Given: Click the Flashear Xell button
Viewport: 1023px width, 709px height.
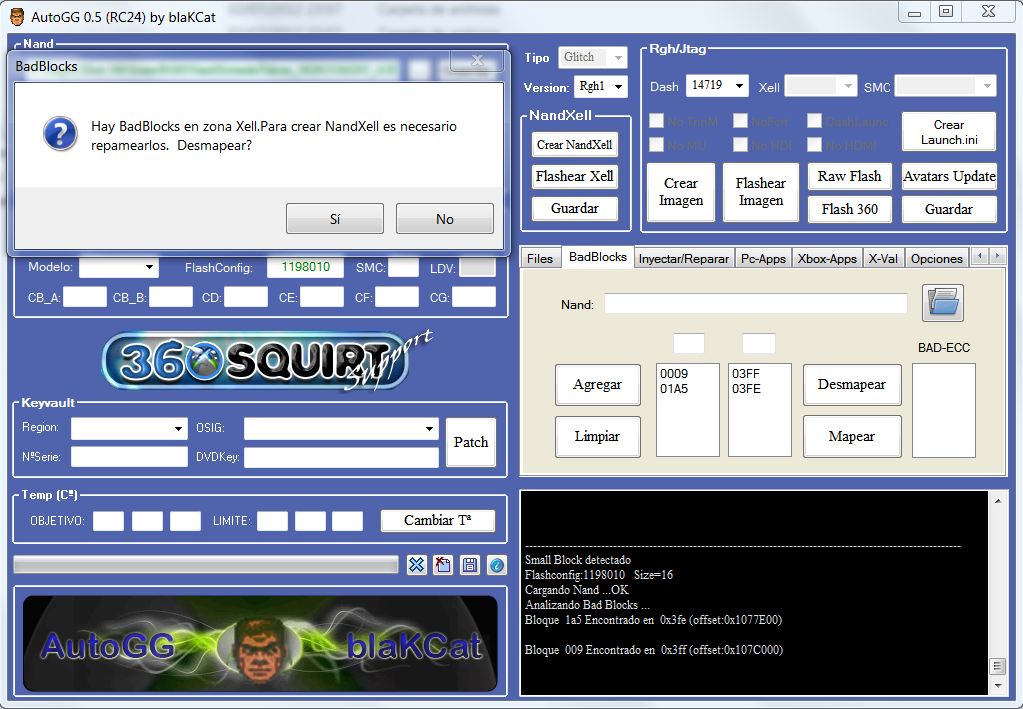Looking at the screenshot, I should [574, 176].
